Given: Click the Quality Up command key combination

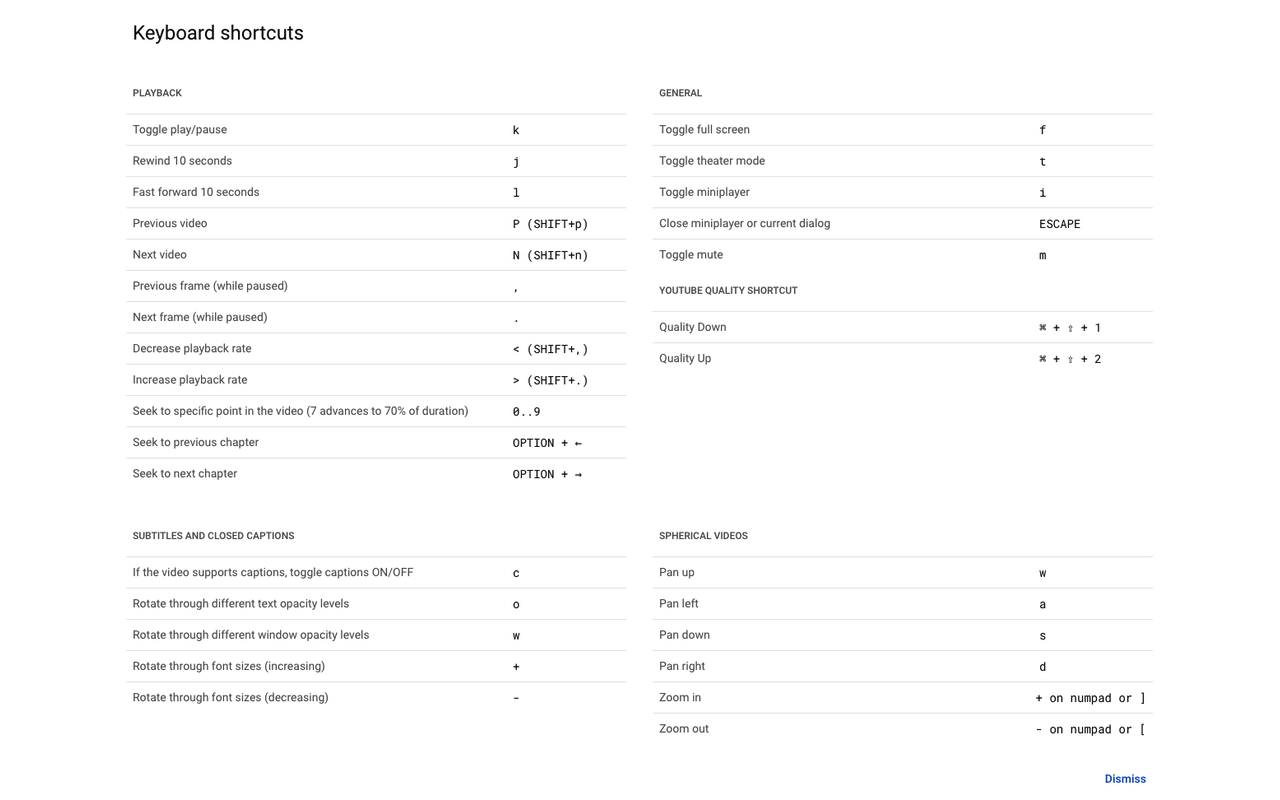Looking at the screenshot, I should pyautogui.click(x=1070, y=359).
